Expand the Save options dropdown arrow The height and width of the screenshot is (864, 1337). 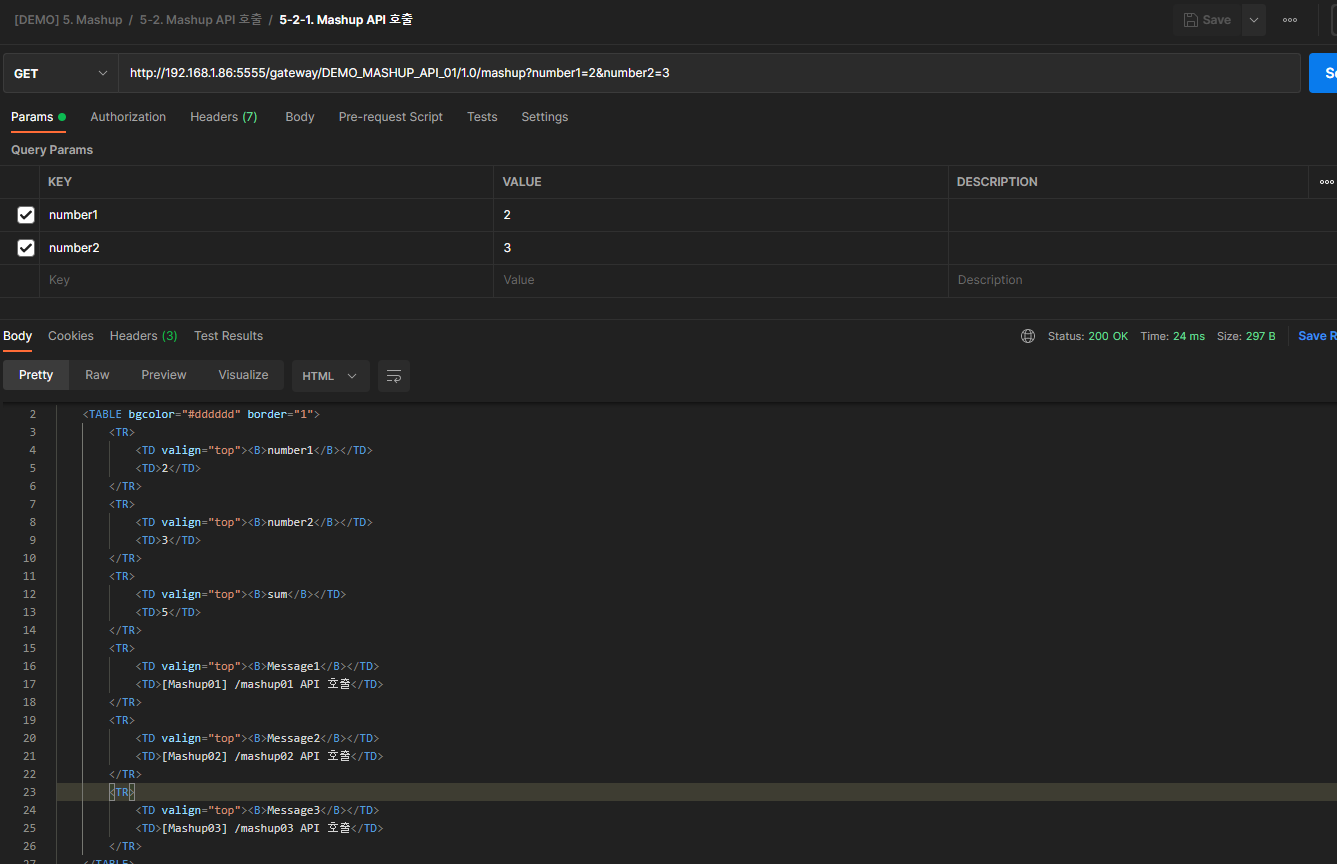pos(1253,20)
